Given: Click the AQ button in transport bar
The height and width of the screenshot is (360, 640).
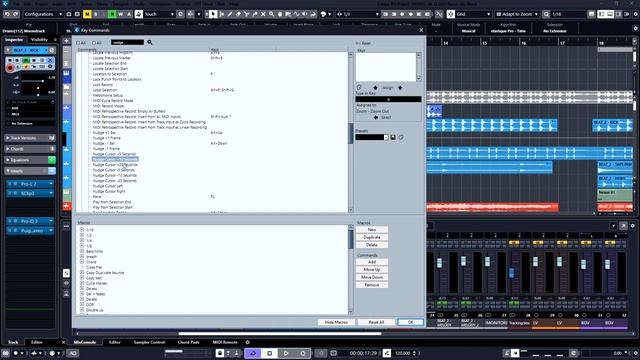Looking at the screenshot, I should click(73, 353).
